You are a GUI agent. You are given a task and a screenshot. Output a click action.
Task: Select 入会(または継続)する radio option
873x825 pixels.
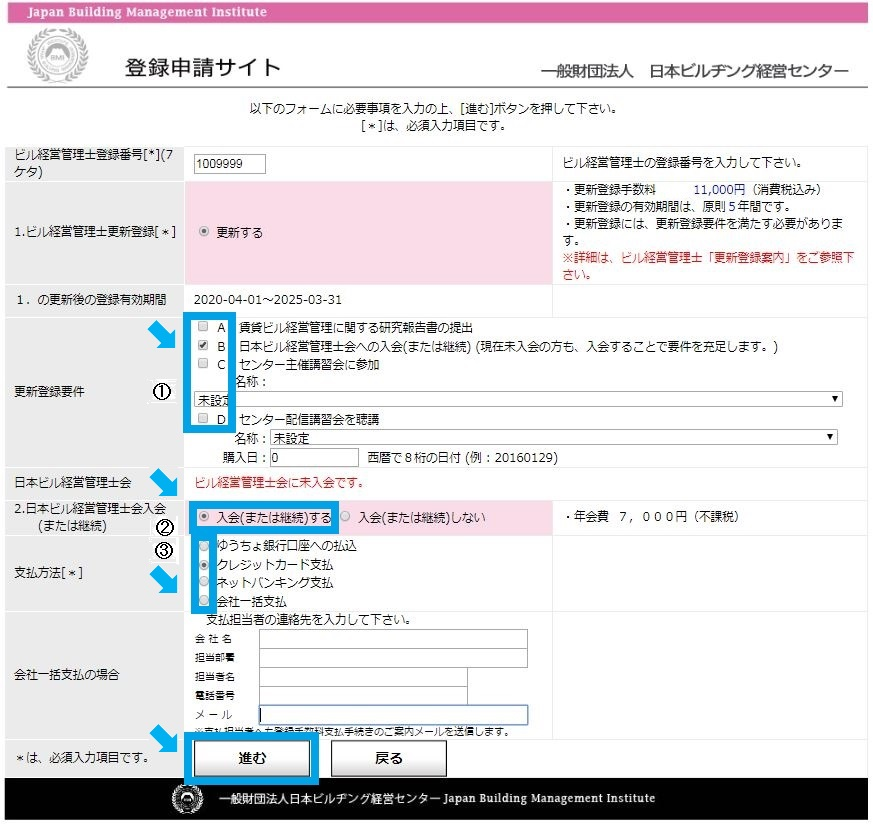pyautogui.click(x=204, y=517)
